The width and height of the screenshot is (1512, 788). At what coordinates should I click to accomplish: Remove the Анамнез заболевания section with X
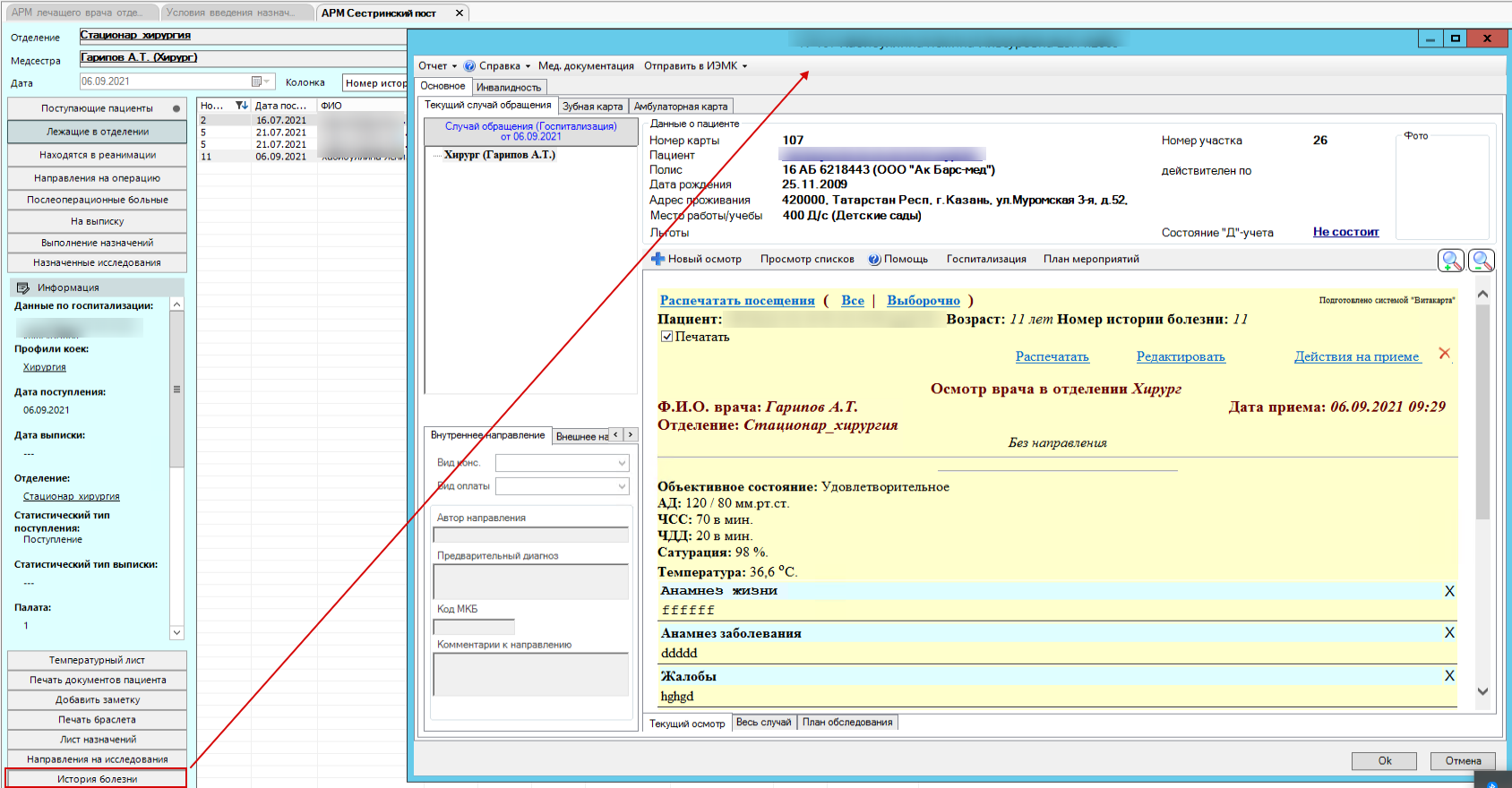pos(1449,633)
